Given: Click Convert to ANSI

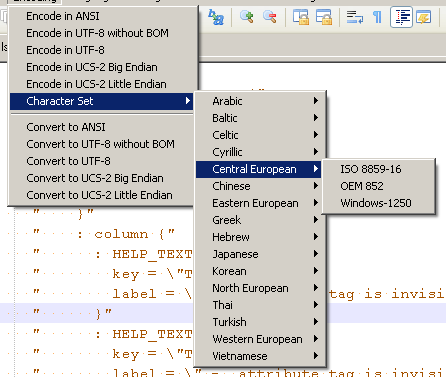Looking at the screenshot, I should 101,127.
